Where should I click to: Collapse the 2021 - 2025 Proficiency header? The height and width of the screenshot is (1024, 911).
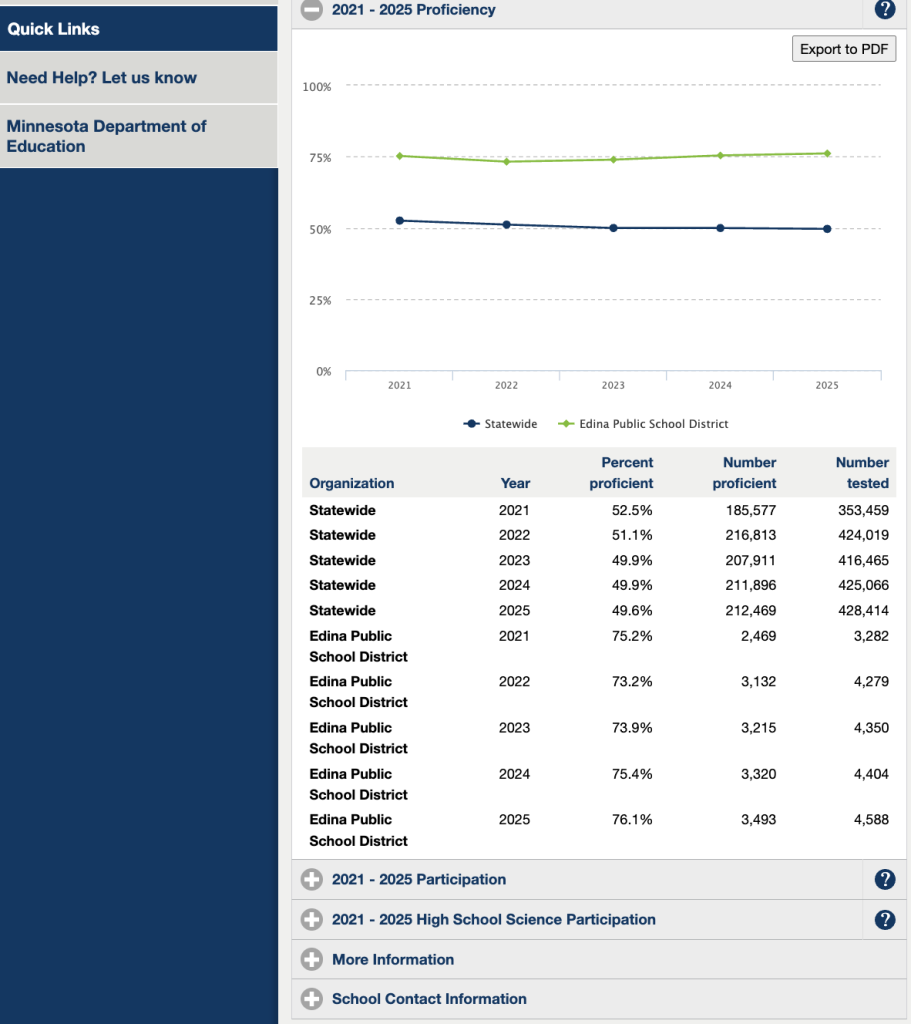click(x=413, y=10)
